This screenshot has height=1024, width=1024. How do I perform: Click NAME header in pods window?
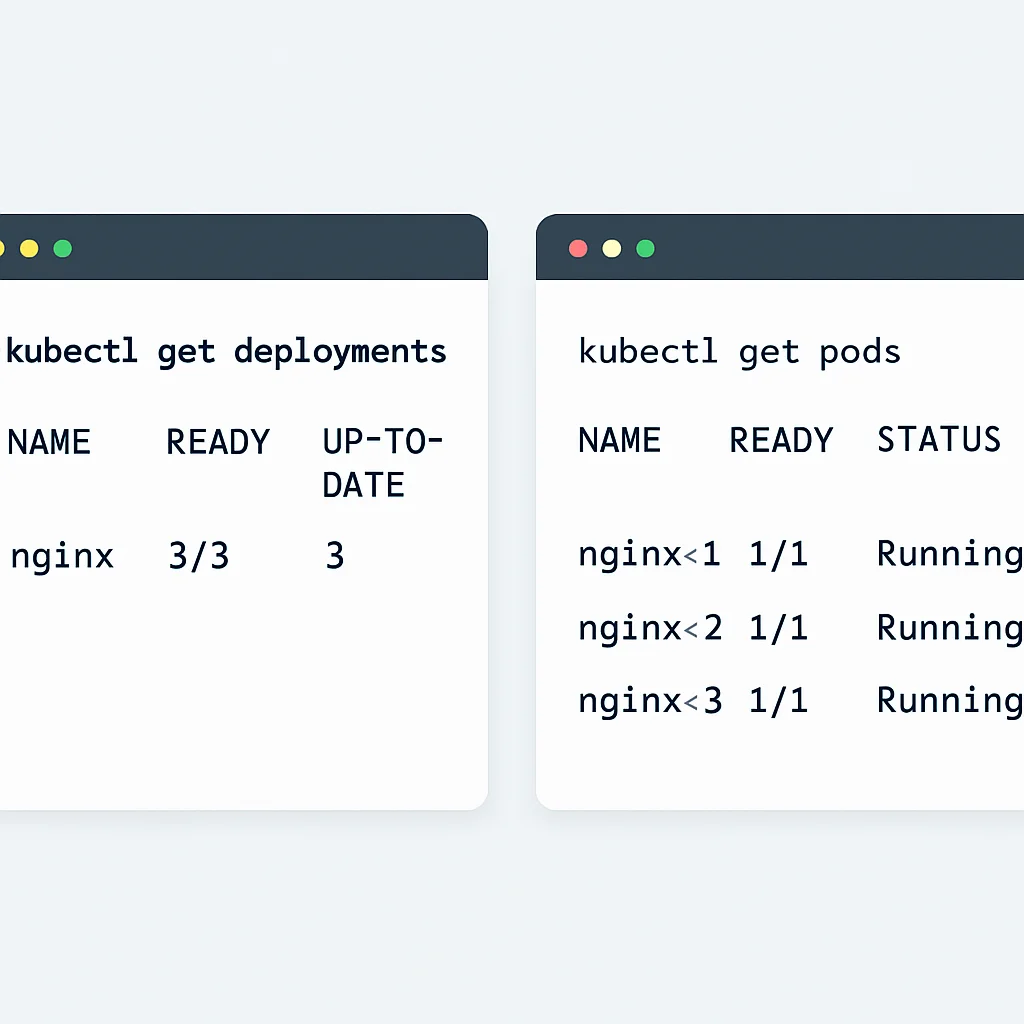pyautogui.click(x=620, y=440)
